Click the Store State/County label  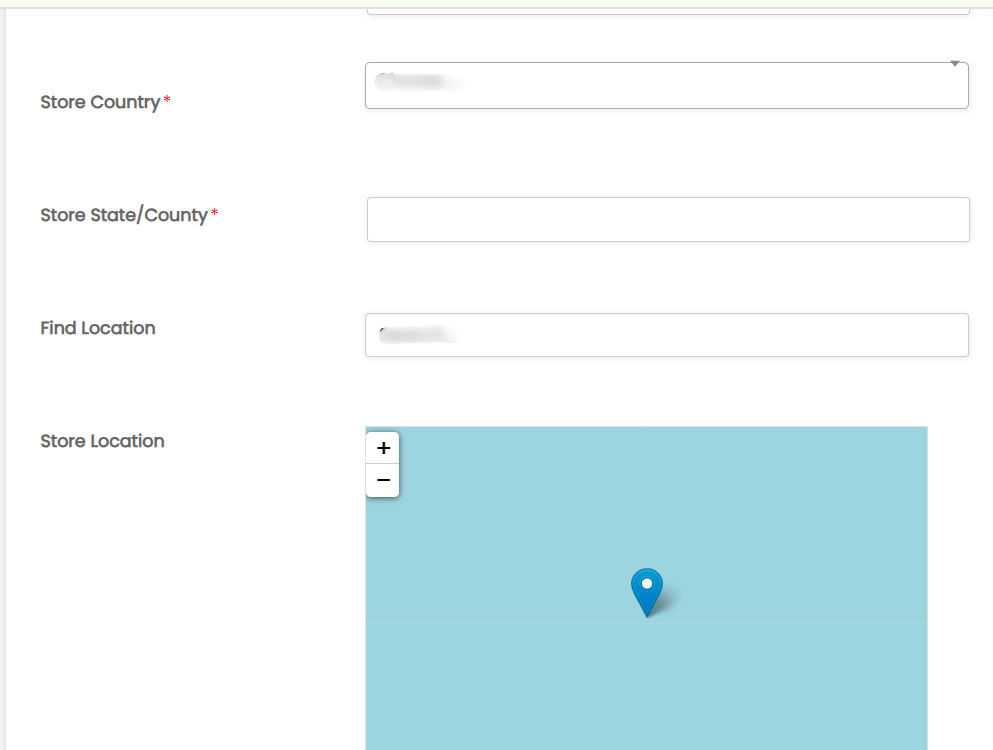point(124,215)
